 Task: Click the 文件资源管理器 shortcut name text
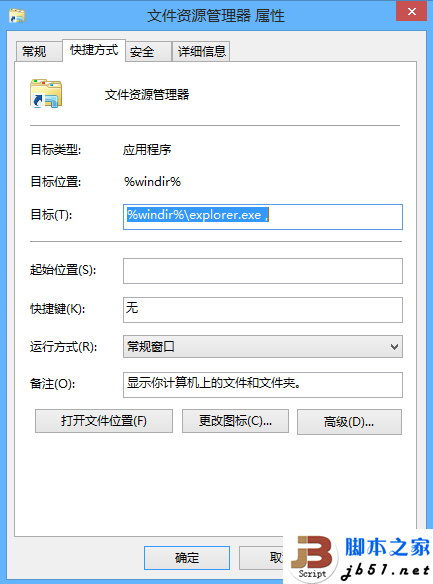(x=147, y=95)
